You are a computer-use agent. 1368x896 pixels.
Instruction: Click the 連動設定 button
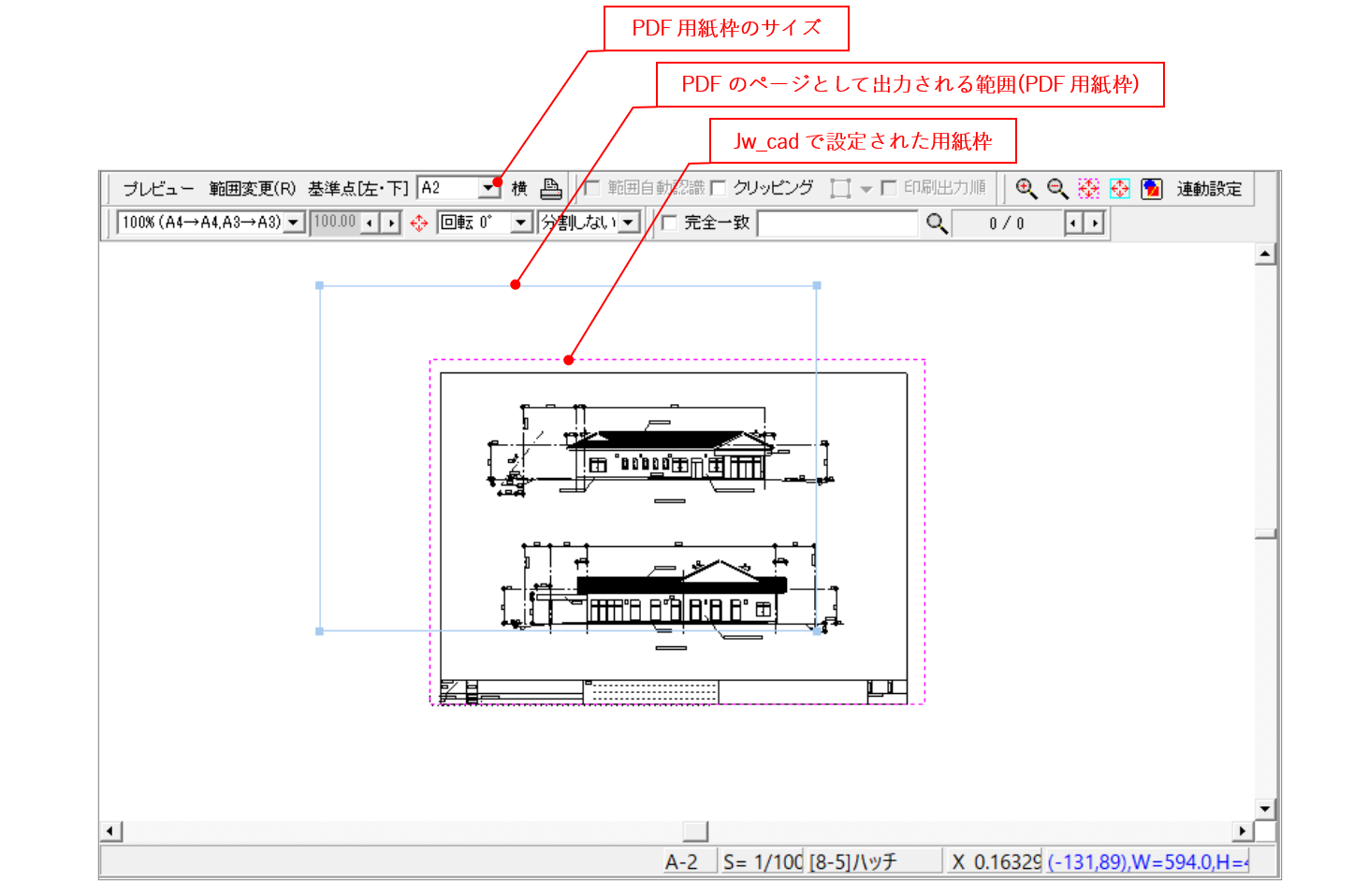pyautogui.click(x=1207, y=188)
